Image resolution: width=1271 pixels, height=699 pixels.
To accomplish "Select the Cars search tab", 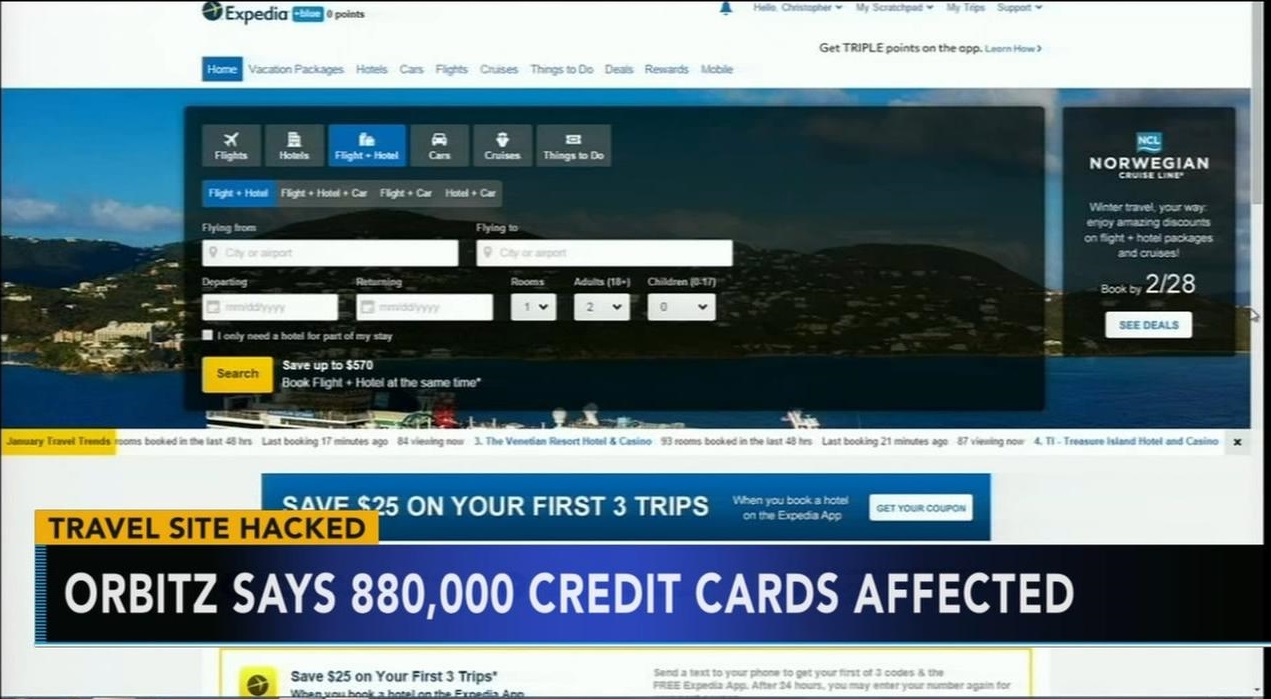I will pyautogui.click(x=439, y=146).
